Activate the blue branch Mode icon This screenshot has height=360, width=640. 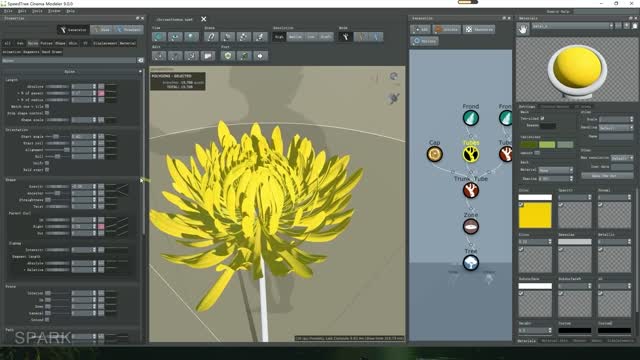click(376, 37)
